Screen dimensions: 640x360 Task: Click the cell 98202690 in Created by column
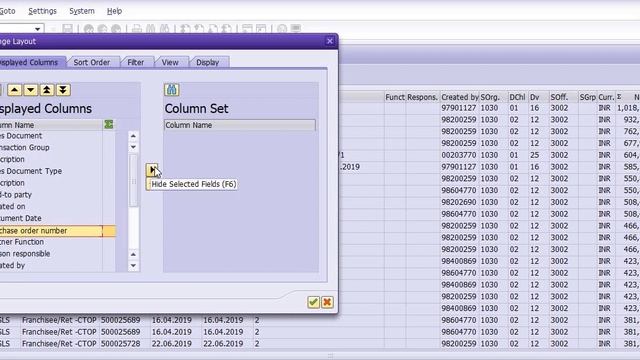(x=459, y=202)
